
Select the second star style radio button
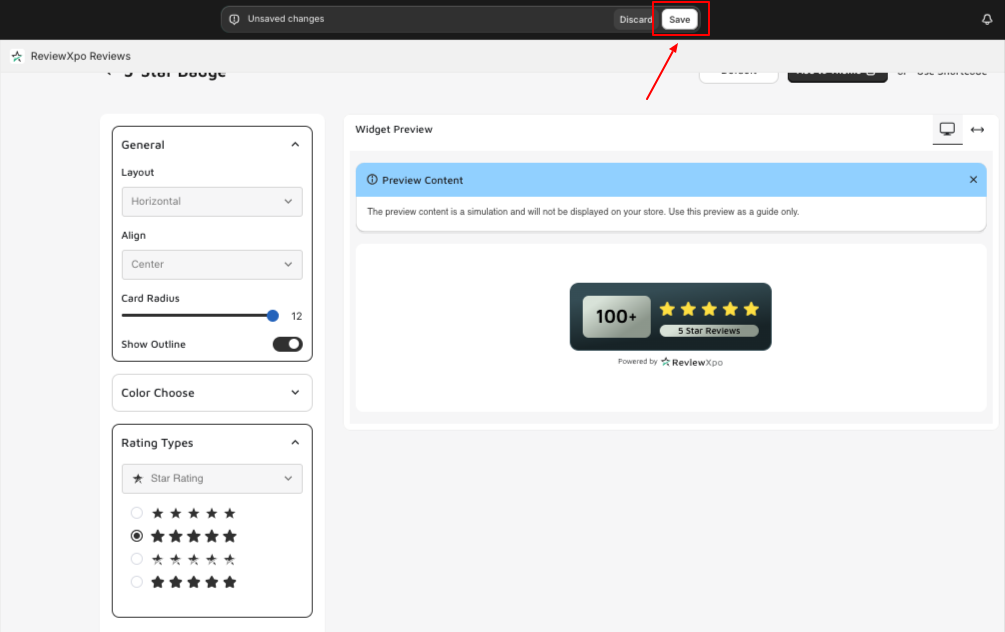(137, 536)
